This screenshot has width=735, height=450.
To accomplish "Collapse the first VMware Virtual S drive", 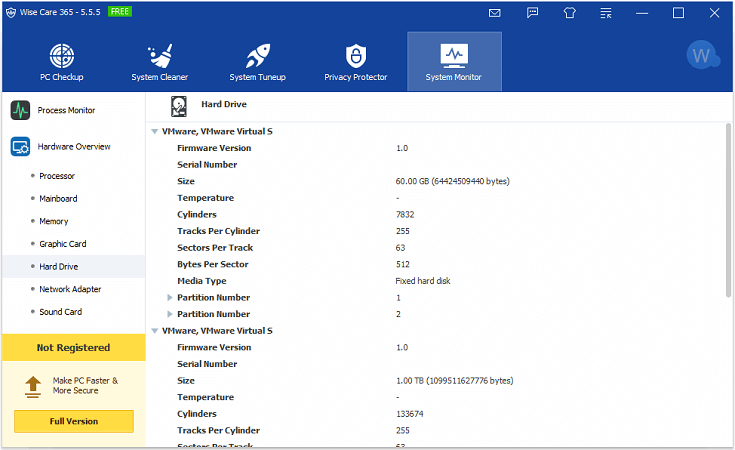I will pos(155,132).
